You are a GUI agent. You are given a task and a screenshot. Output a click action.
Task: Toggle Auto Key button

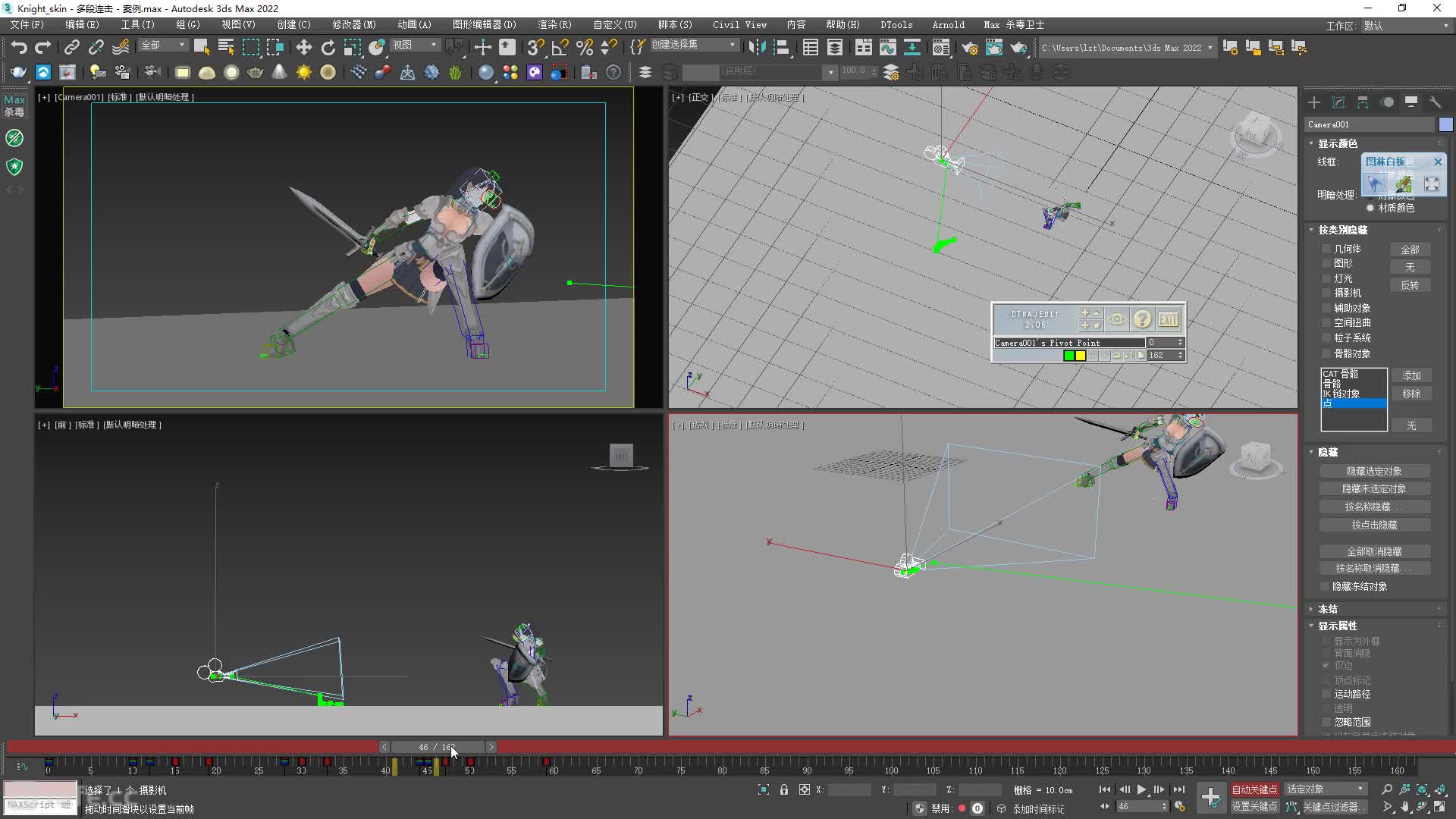coord(1254,789)
